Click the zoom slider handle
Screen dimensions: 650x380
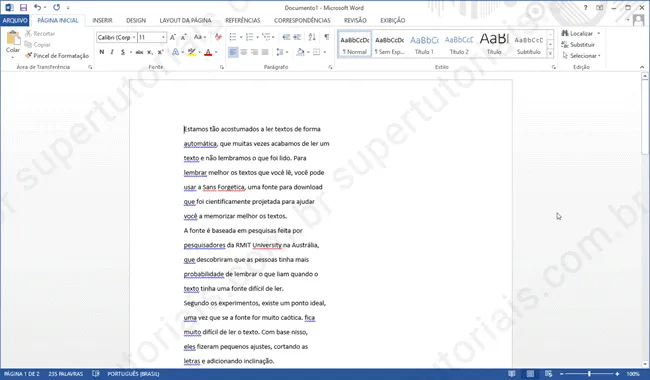point(589,374)
